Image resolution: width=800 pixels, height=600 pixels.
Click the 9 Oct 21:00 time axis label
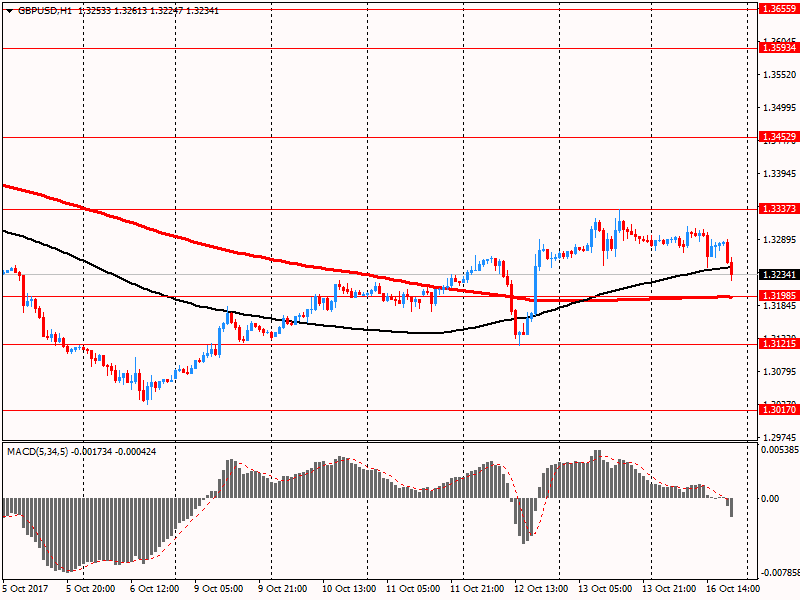283,589
